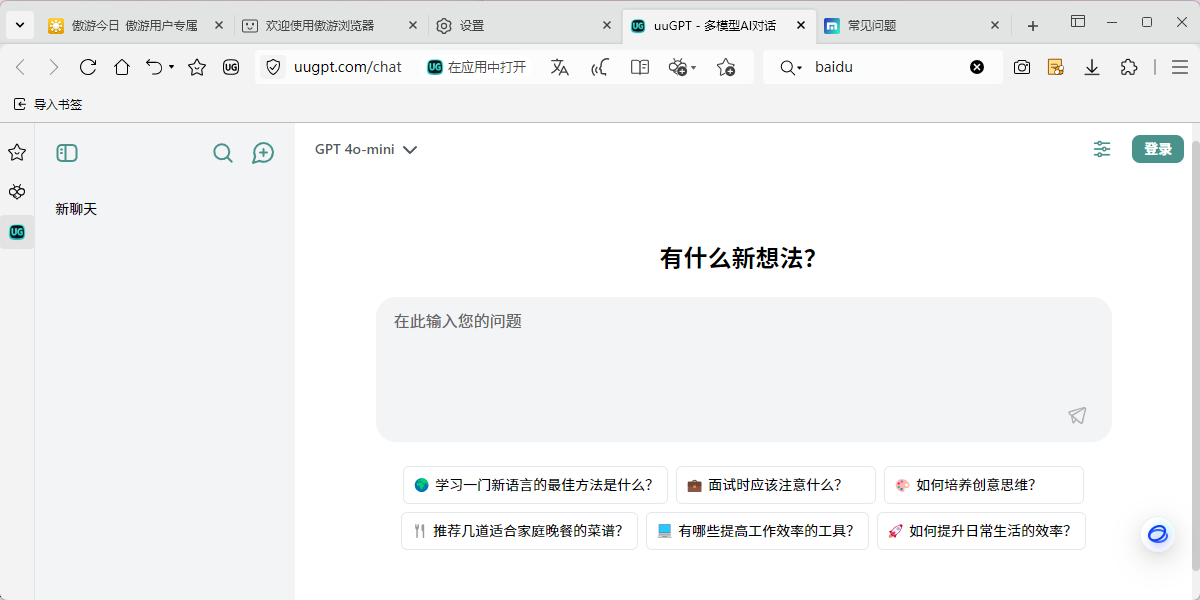Translate the current page
This screenshot has width=1200, height=600.
[559, 67]
